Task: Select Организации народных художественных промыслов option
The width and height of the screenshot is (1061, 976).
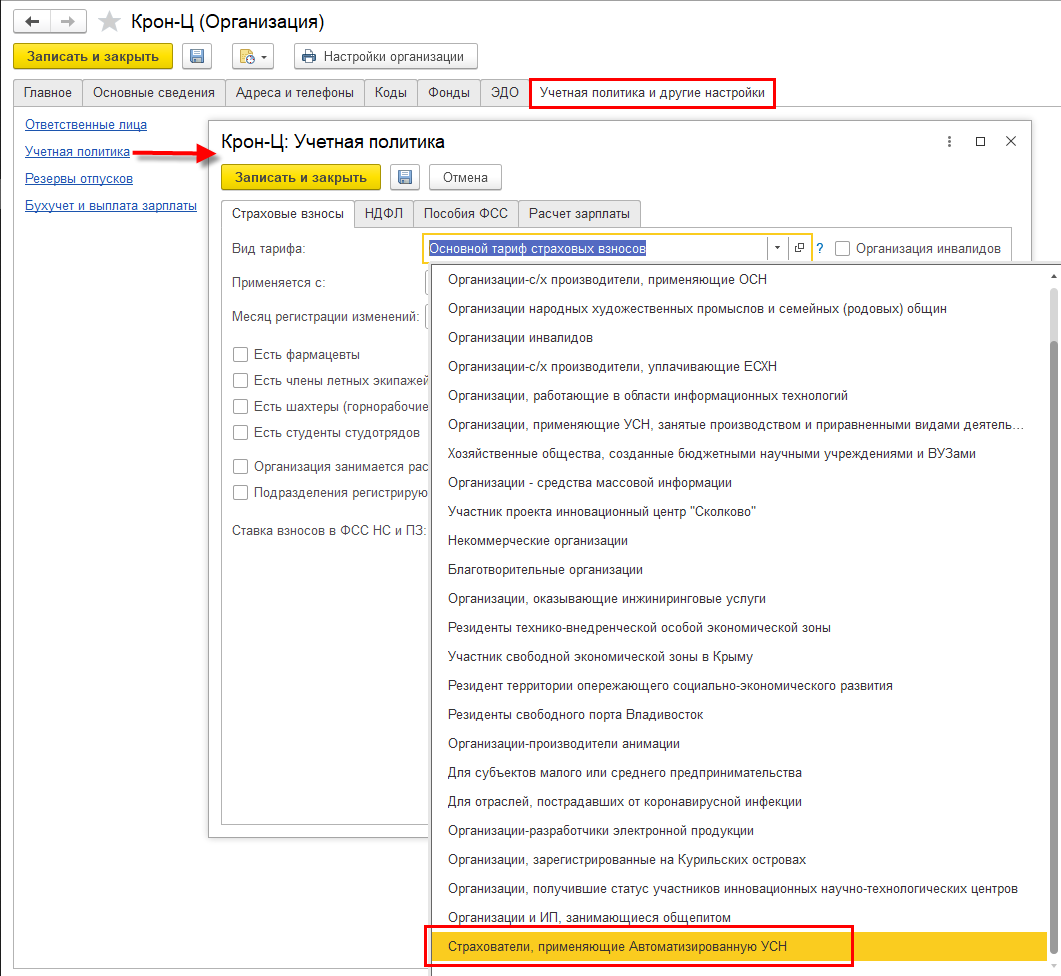Action: coord(740,309)
